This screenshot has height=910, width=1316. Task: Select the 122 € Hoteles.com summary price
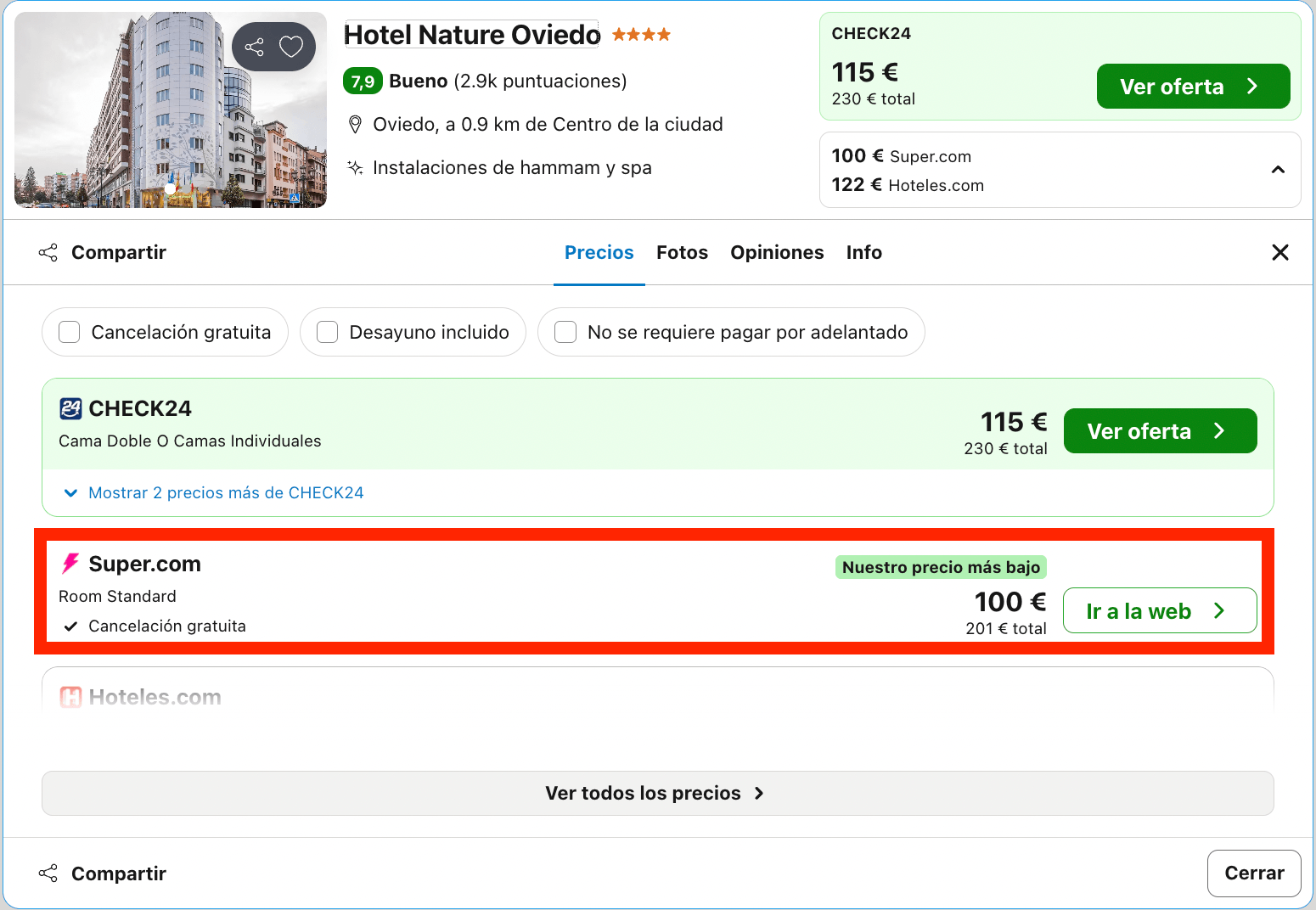pyautogui.click(x=908, y=185)
